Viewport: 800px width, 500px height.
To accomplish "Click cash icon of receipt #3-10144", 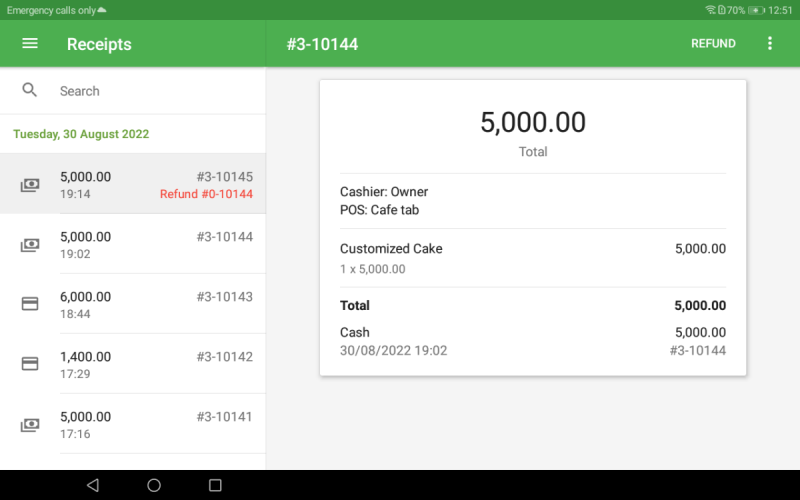I will [x=30, y=245].
